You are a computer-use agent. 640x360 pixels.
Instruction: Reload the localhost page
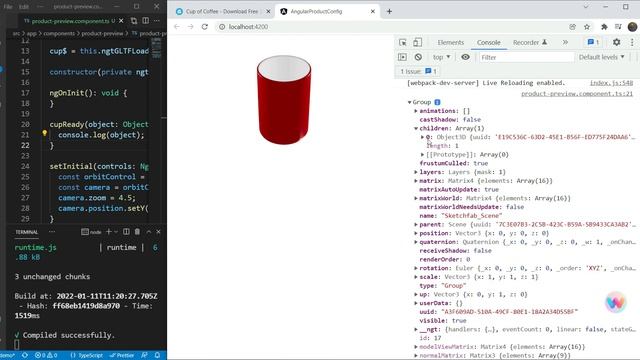click(205, 27)
